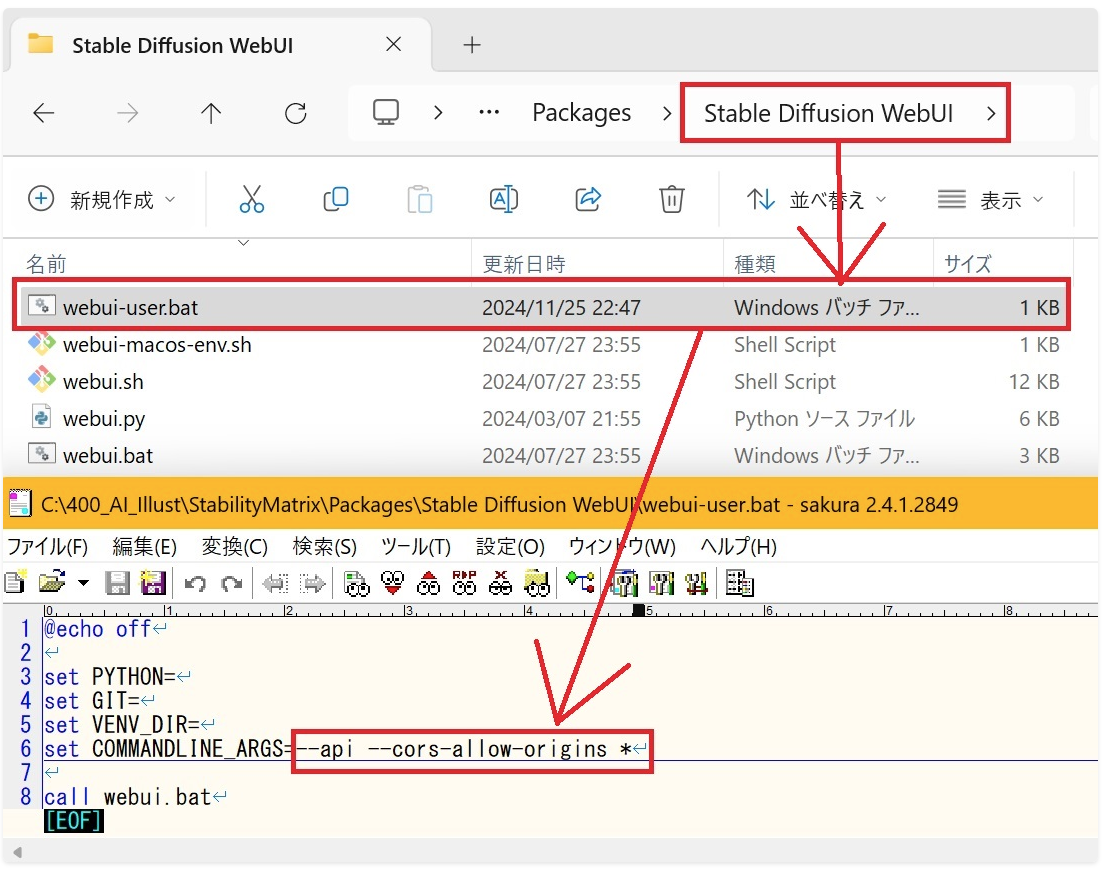Click Packages in the breadcrumb
1103x871 pixels.
[581, 113]
